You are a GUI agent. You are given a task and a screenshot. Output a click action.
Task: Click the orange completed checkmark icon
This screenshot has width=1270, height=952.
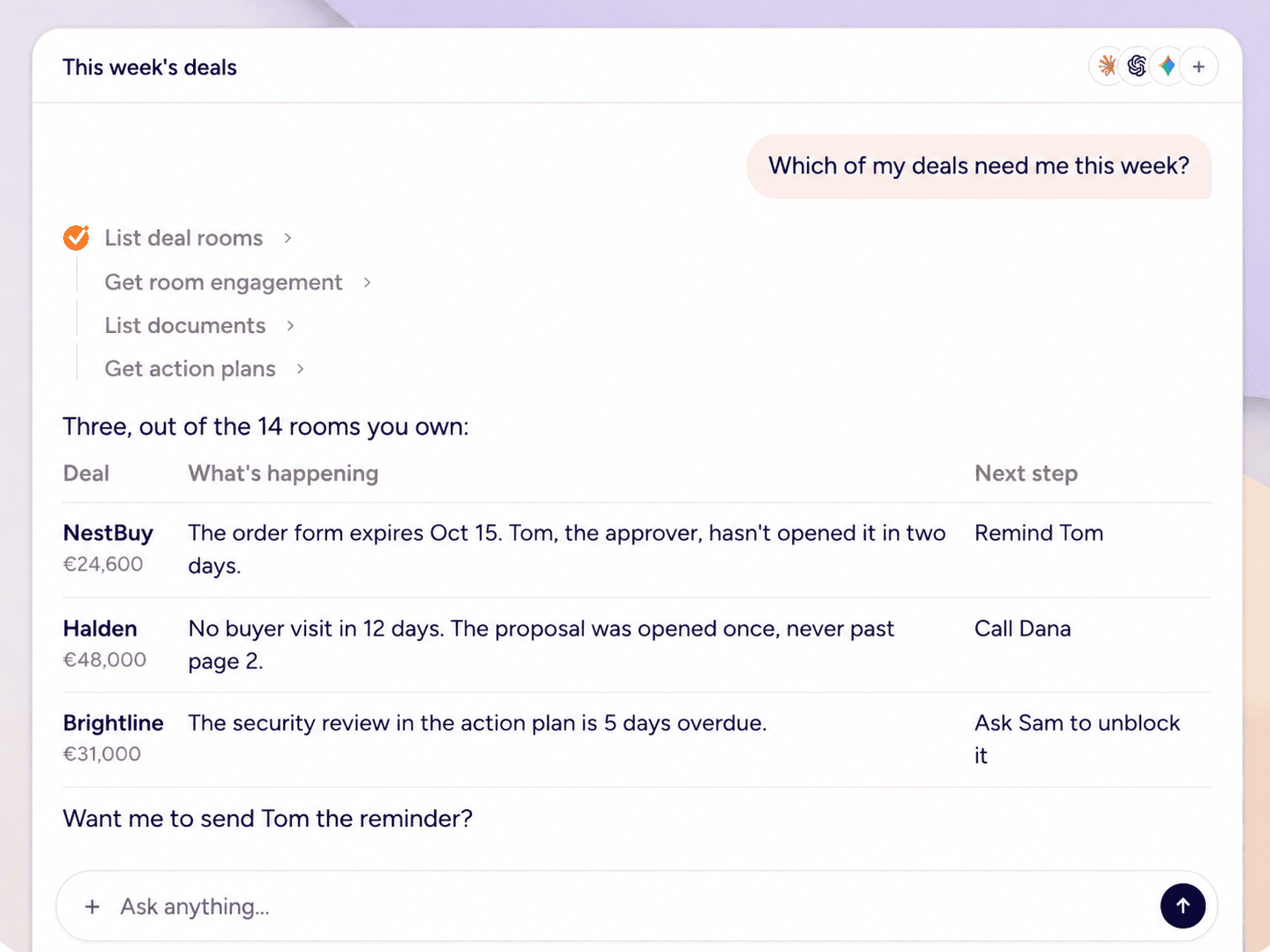coord(76,238)
